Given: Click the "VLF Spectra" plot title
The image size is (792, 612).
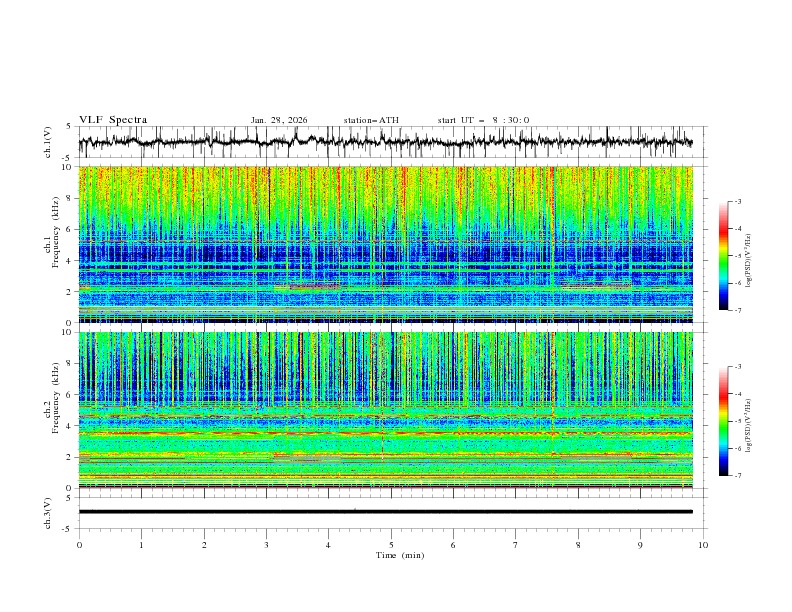Looking at the screenshot, I should coord(113,120).
